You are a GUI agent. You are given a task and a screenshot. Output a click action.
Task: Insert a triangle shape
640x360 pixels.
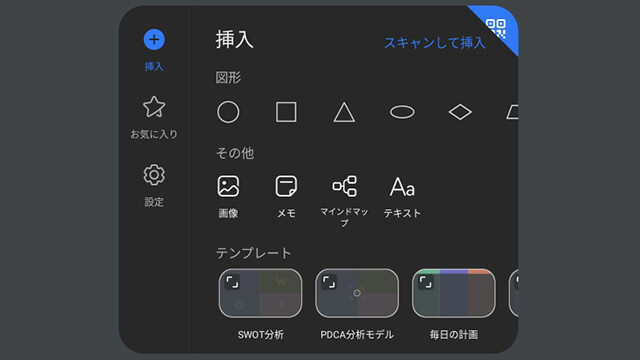pyautogui.click(x=344, y=112)
